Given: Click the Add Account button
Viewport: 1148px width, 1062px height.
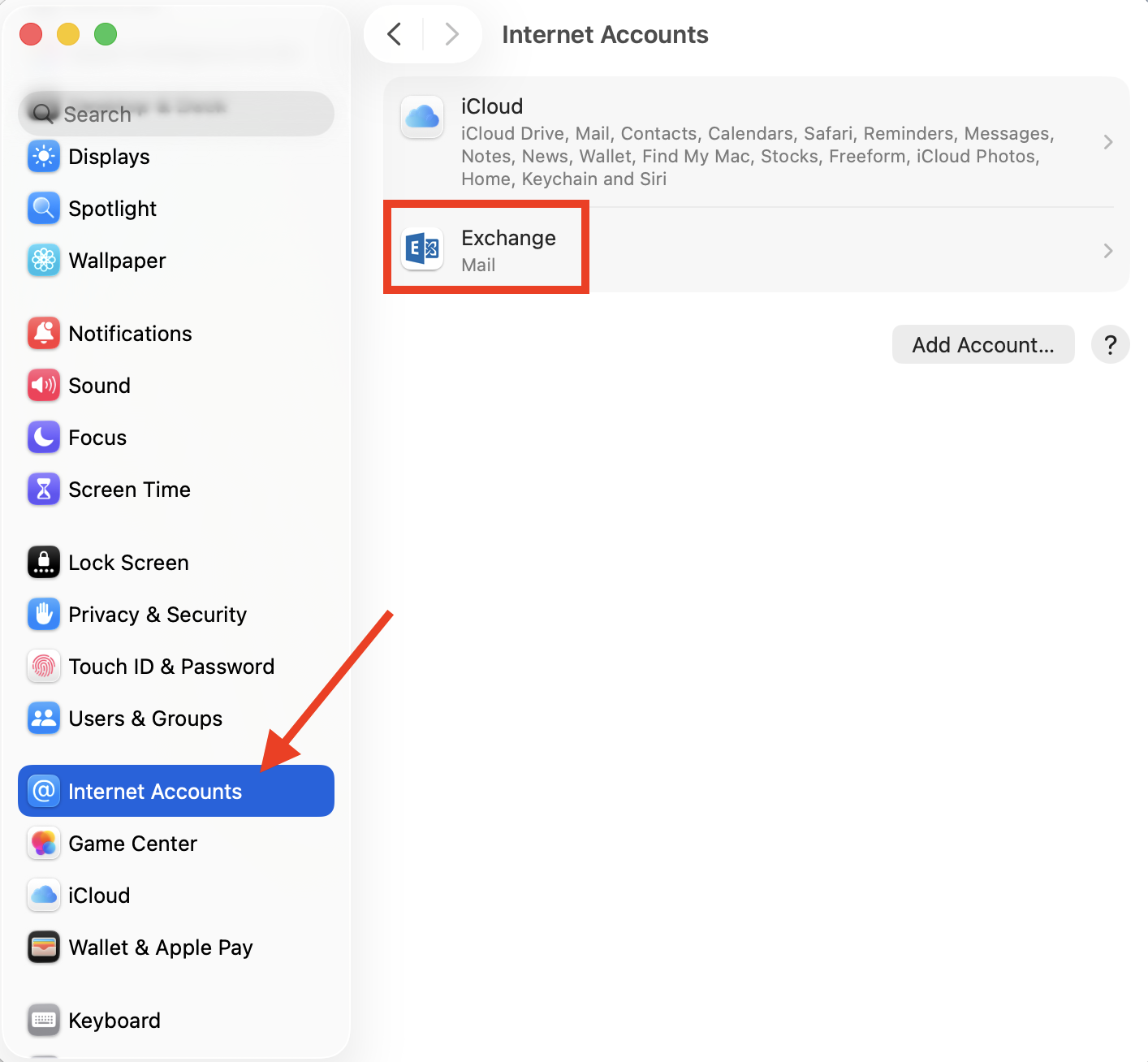Looking at the screenshot, I should point(982,344).
